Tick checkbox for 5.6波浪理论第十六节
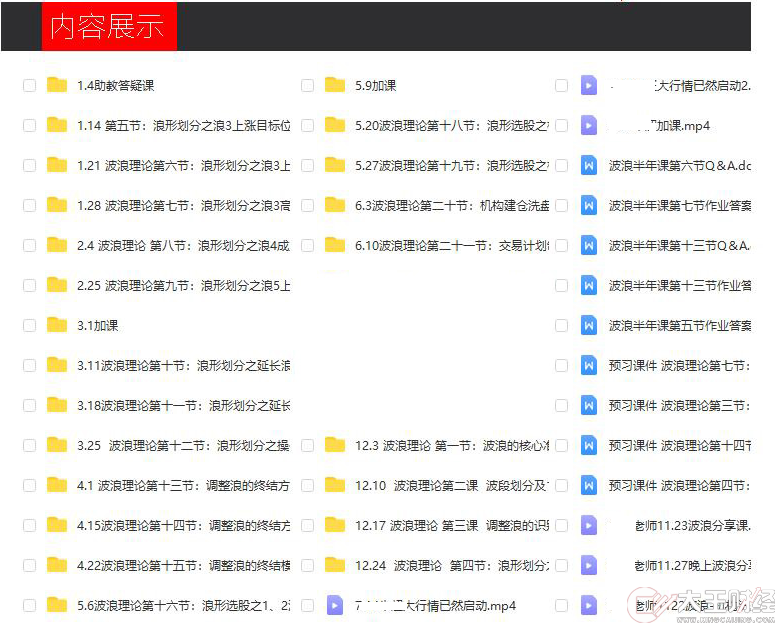The width and height of the screenshot is (777, 625). tap(29, 605)
